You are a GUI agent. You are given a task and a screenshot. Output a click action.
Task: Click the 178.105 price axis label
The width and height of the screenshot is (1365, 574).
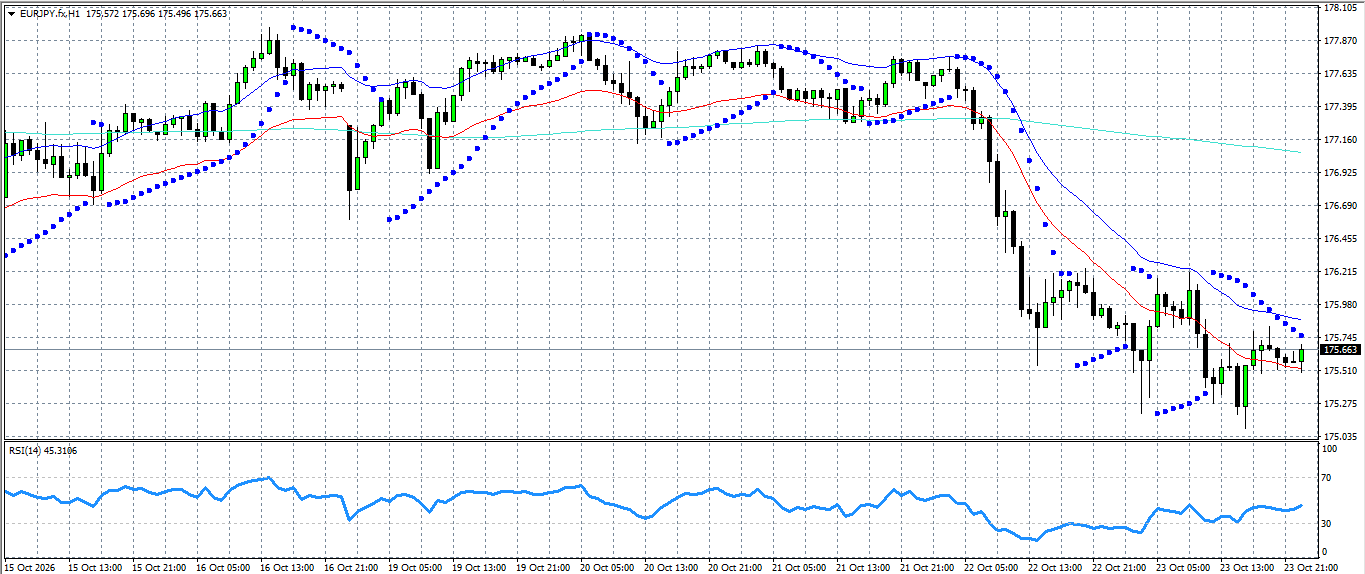tap(1339, 8)
